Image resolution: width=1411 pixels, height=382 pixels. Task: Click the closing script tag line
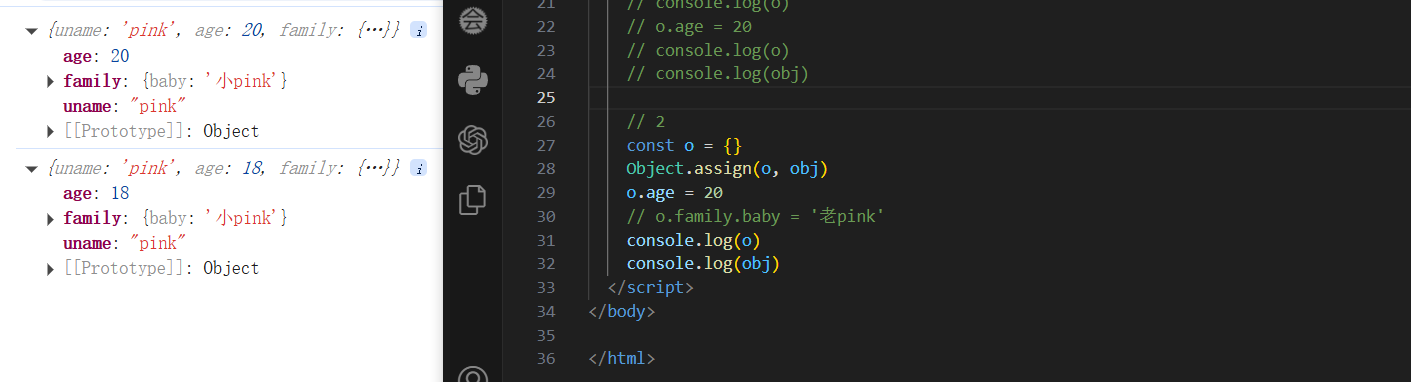pyautogui.click(x=650, y=288)
